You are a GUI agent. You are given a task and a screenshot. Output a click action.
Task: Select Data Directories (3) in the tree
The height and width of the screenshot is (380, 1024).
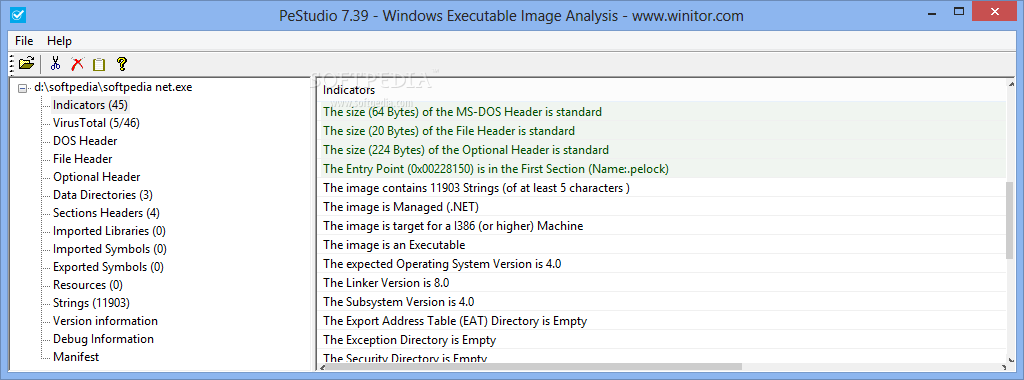click(x=103, y=195)
